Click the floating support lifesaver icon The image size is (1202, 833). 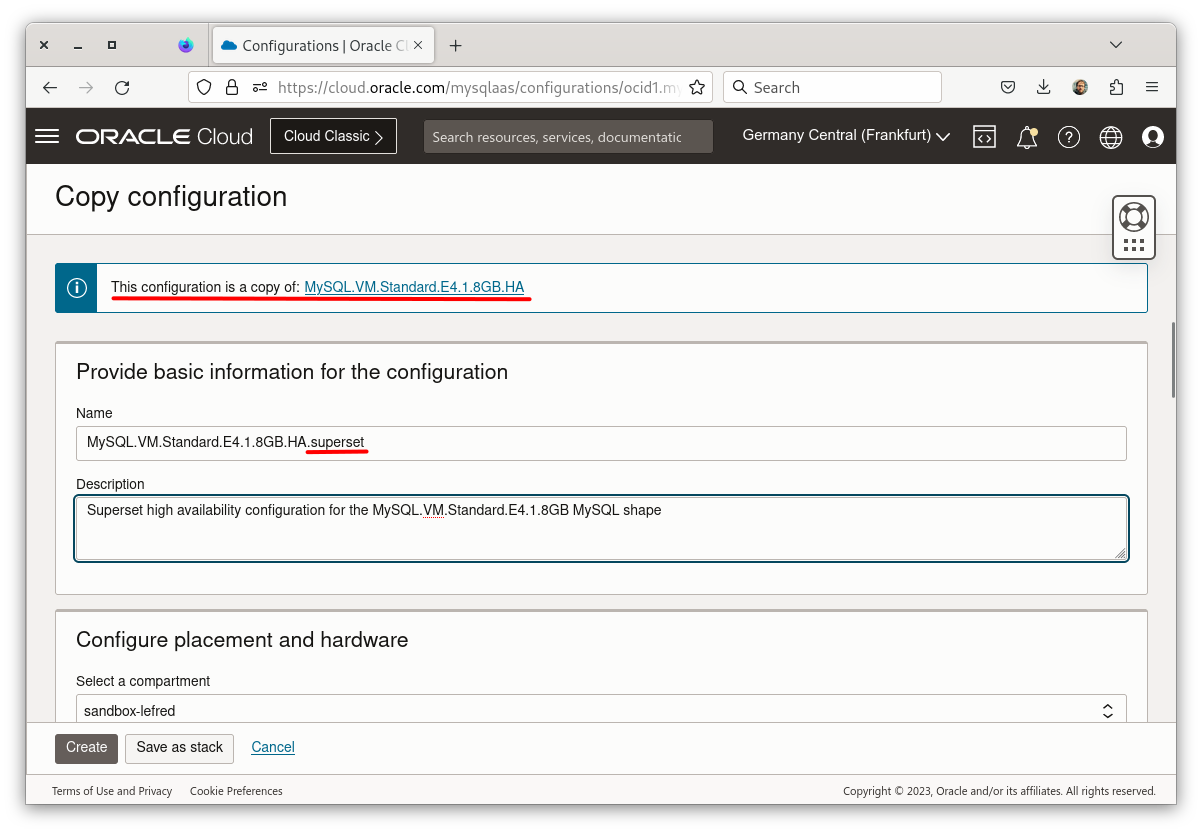click(1133, 214)
